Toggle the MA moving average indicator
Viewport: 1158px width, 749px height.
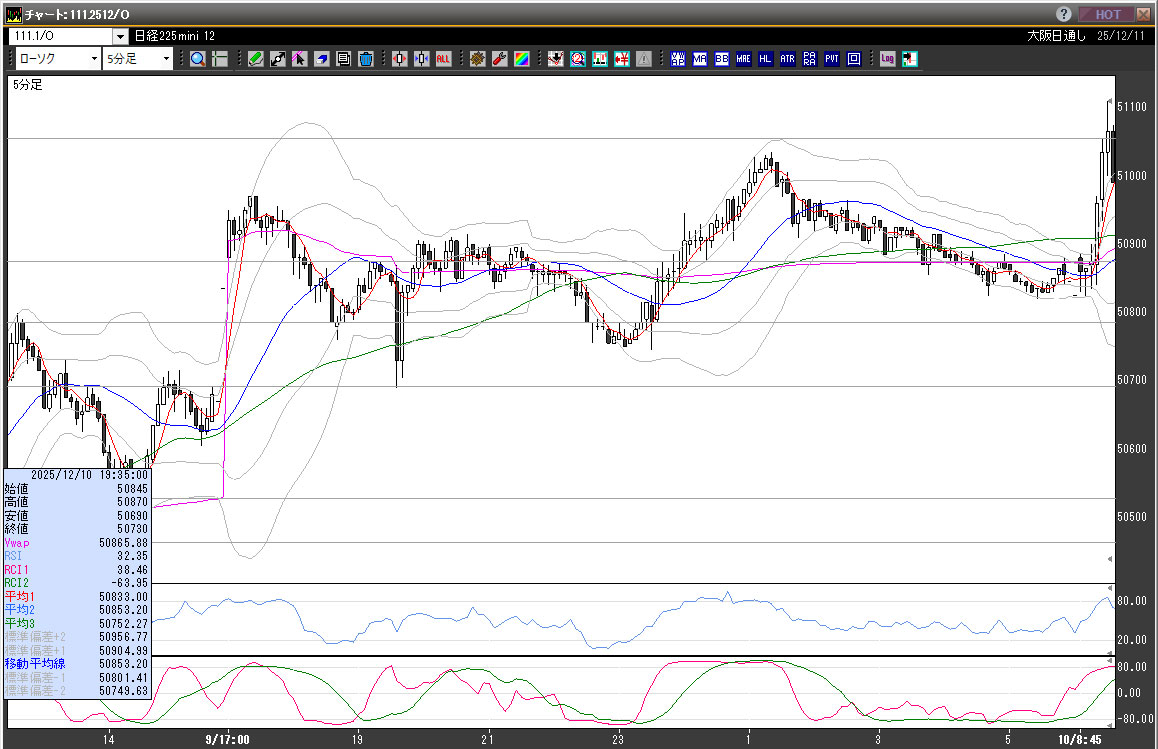(x=699, y=59)
